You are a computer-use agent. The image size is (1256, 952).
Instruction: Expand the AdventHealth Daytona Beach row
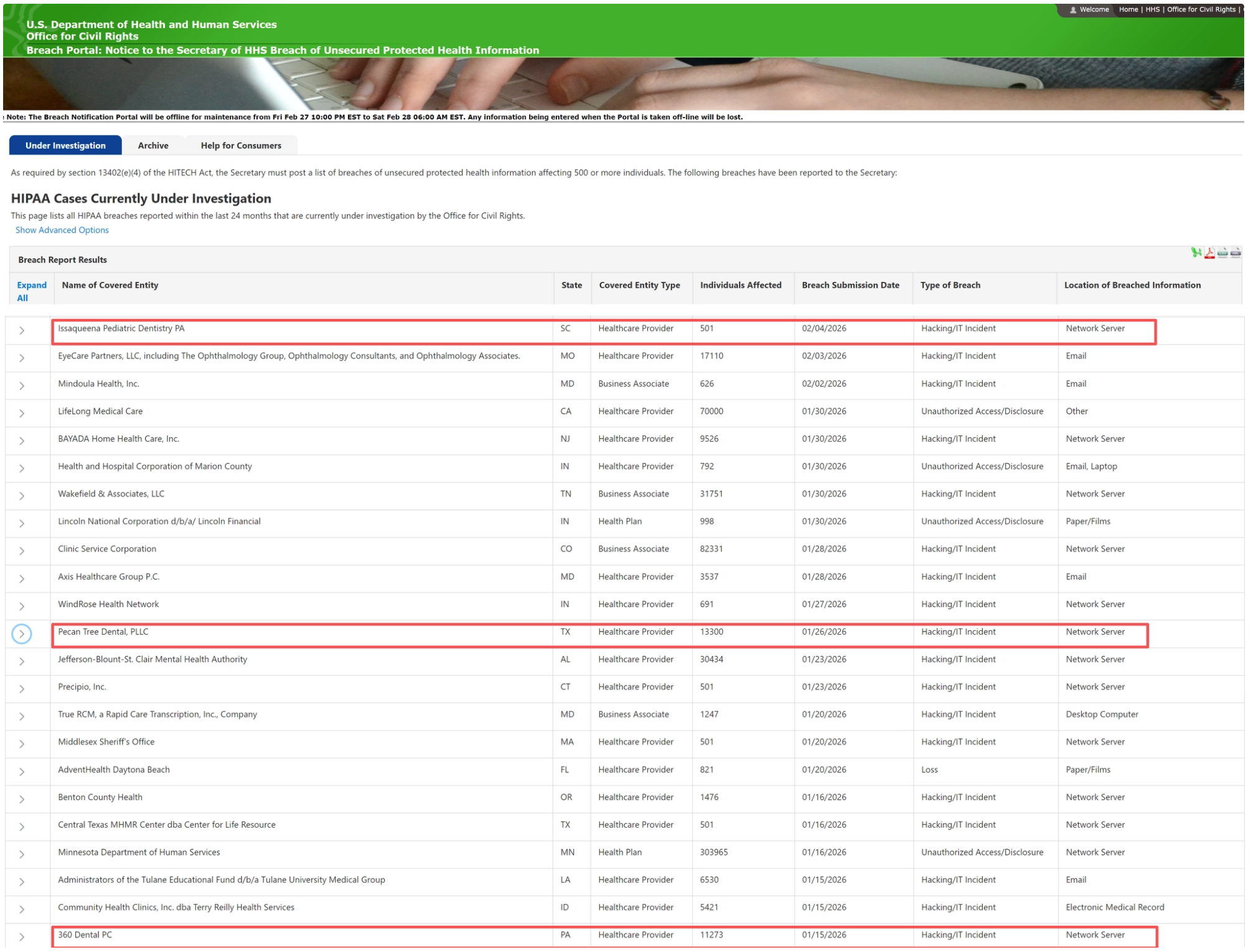[22, 772]
